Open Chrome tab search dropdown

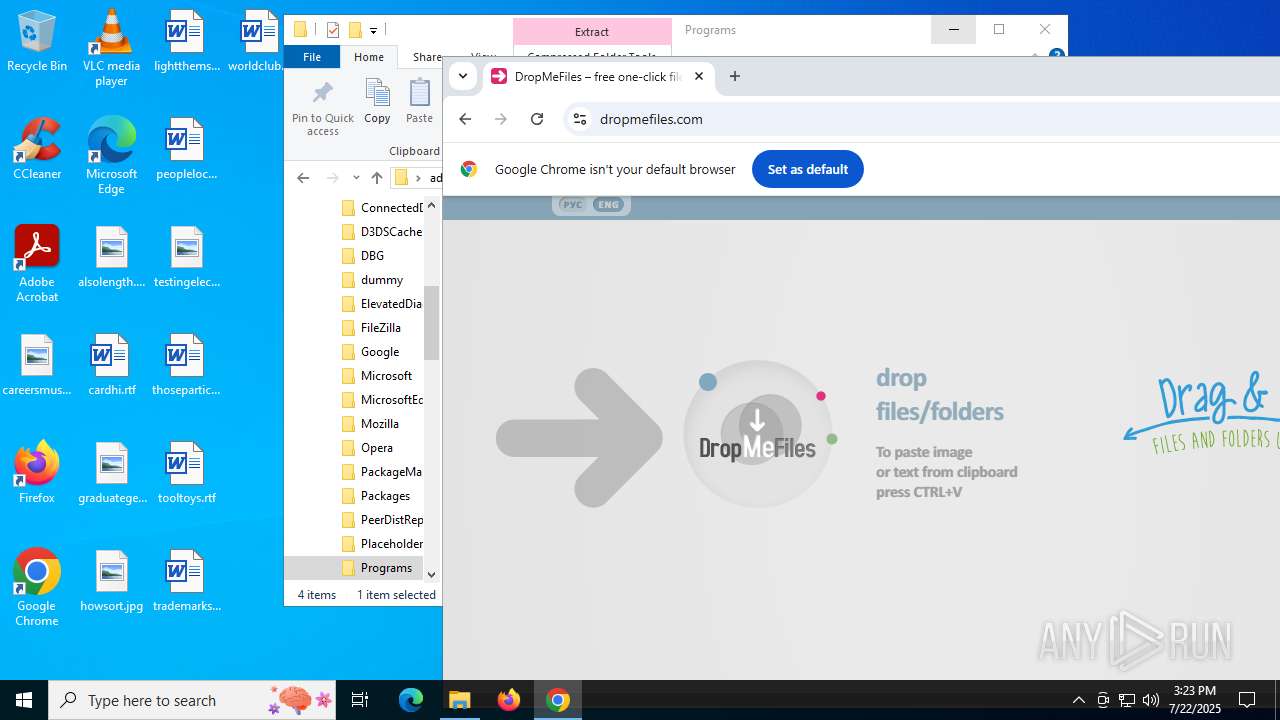463,76
